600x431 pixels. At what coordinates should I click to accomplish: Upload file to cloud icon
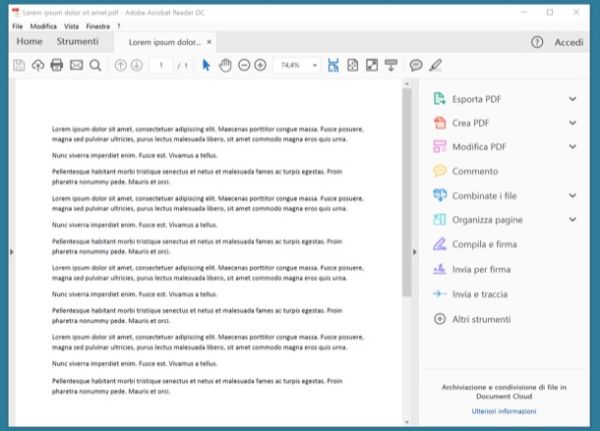click(38, 65)
